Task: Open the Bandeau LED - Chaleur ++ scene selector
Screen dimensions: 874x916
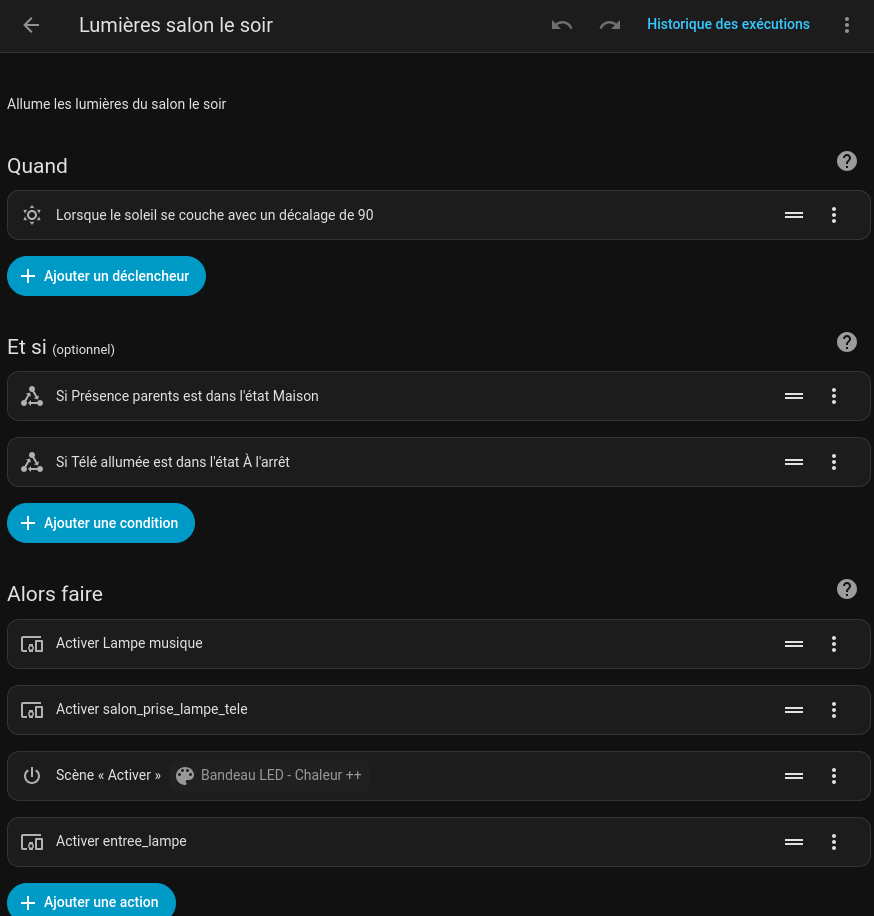Action: click(270, 776)
